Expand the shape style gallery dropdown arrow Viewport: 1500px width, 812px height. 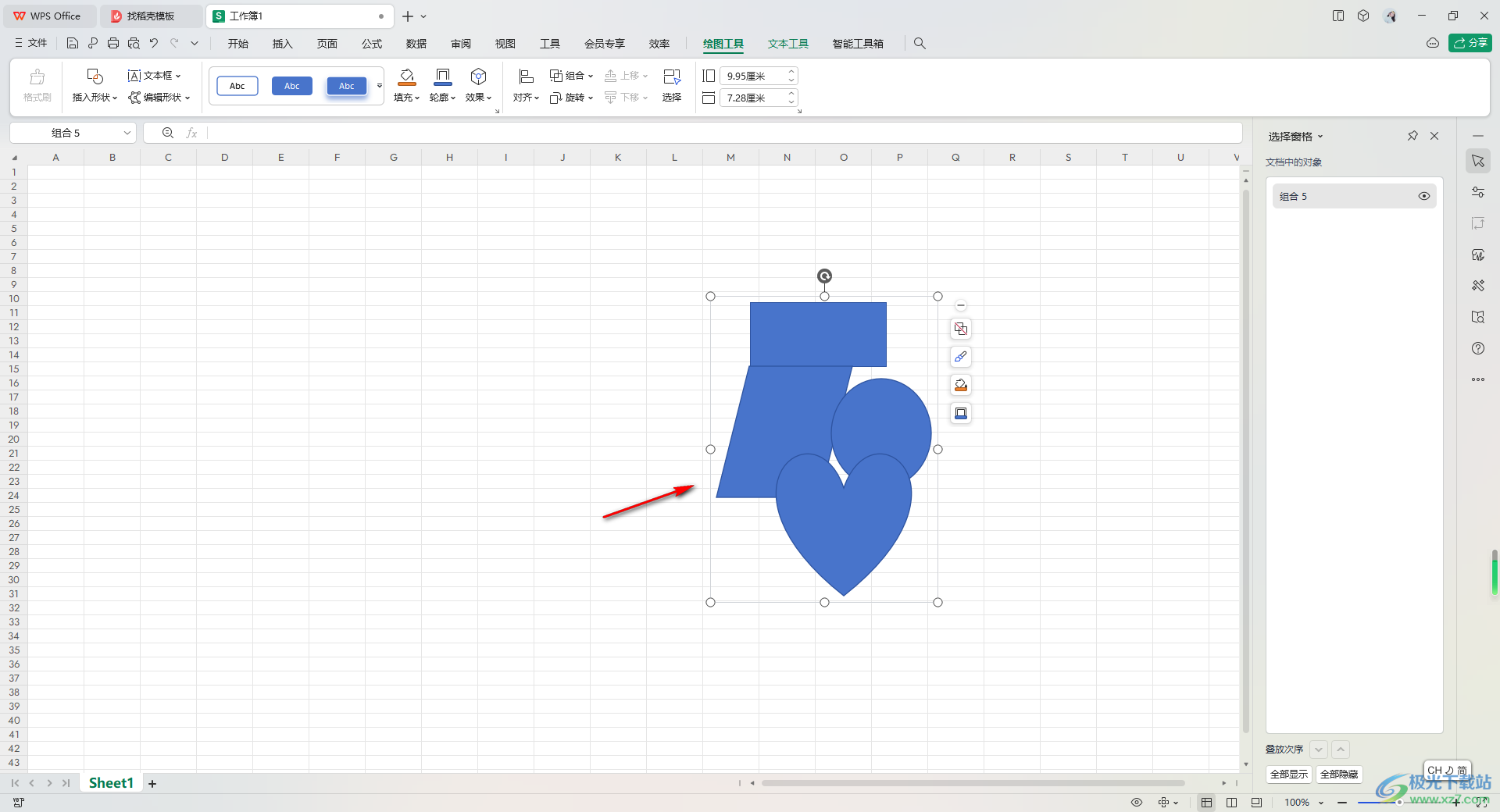tap(380, 86)
